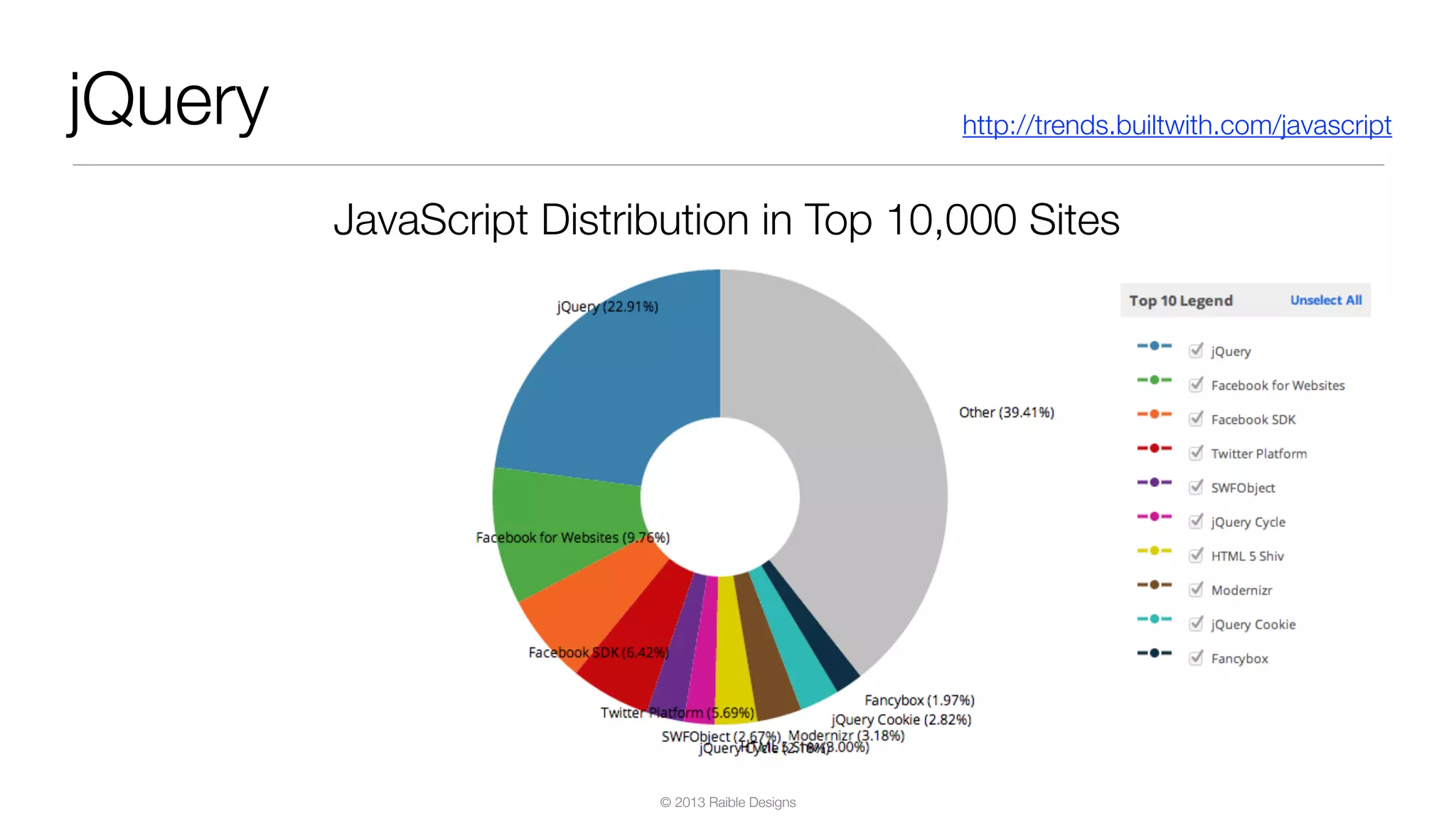Uncheck the Facebook for Websites checkbox
Screen dimensions: 1456x819
1197,384
